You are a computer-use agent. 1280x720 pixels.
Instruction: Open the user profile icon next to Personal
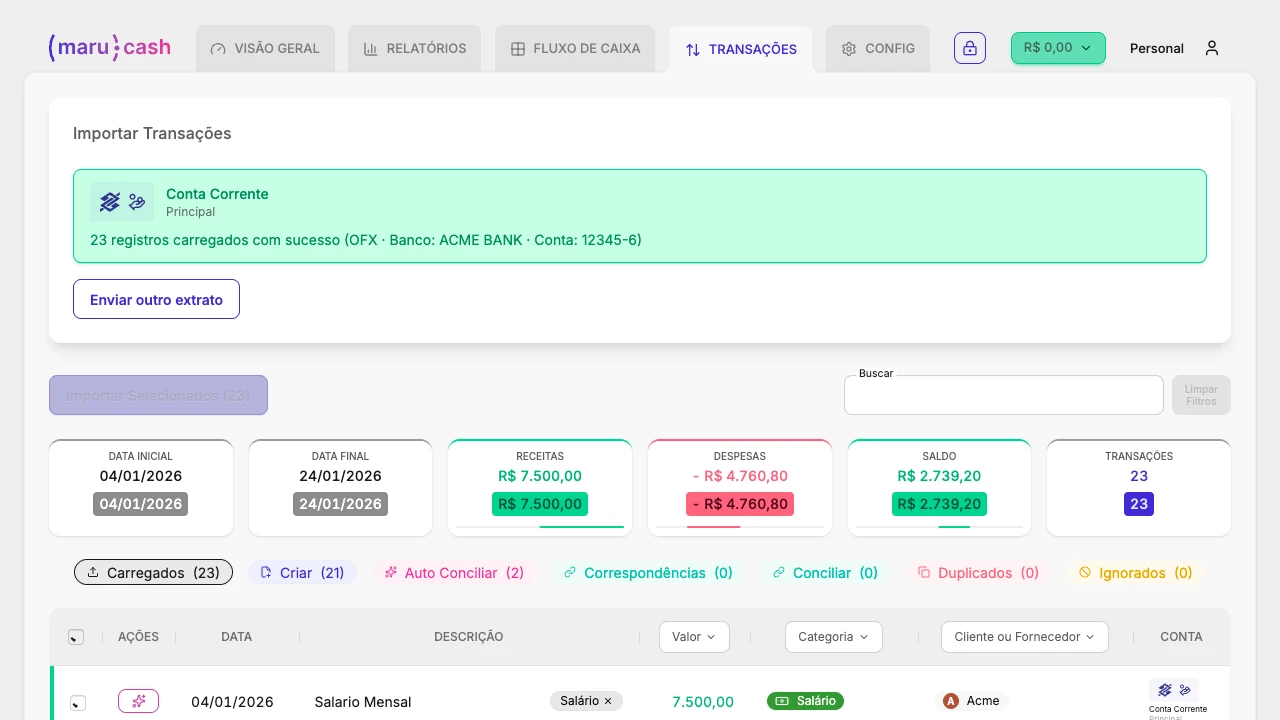[x=1211, y=48]
